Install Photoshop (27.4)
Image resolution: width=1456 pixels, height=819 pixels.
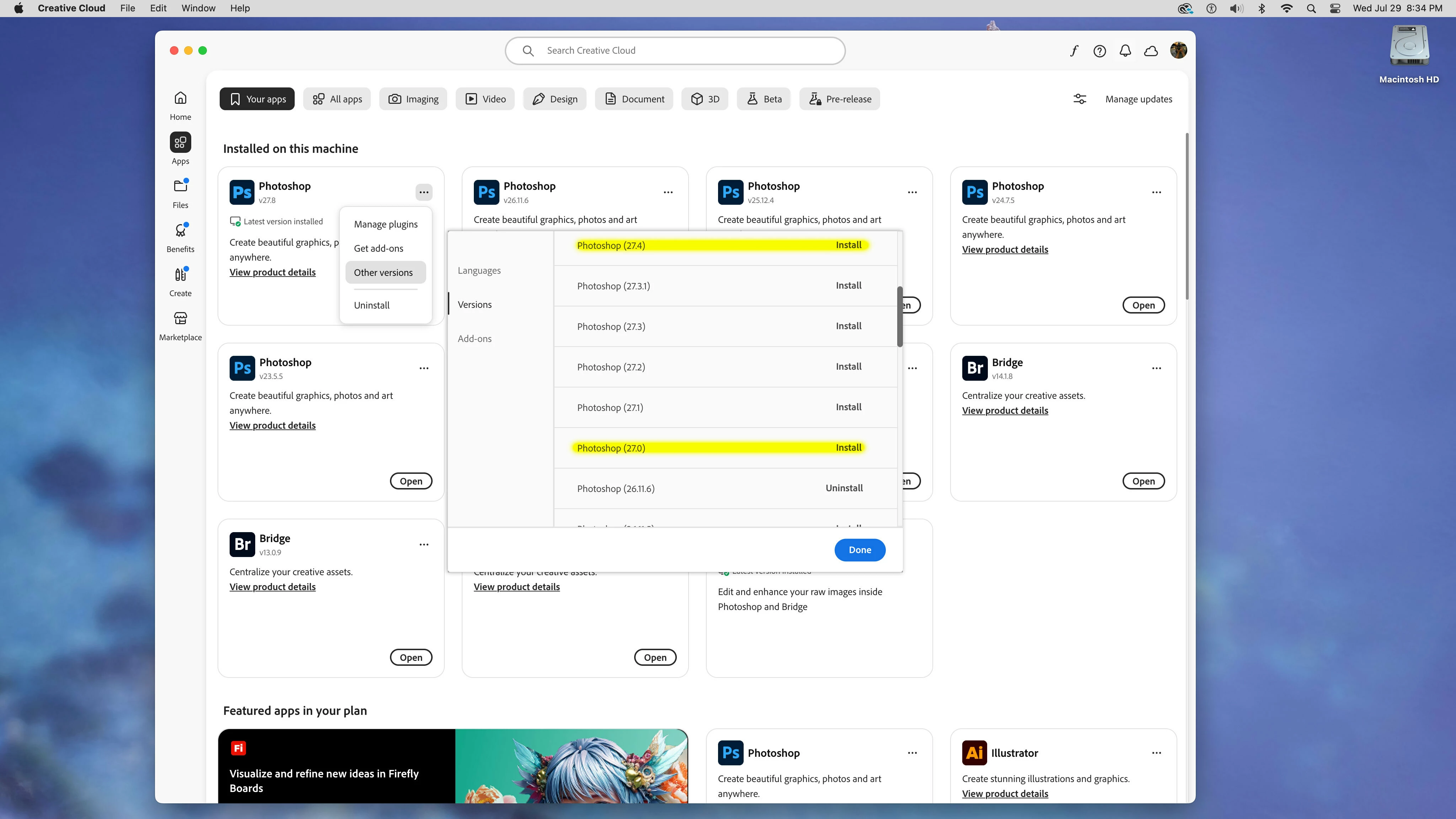click(x=849, y=245)
